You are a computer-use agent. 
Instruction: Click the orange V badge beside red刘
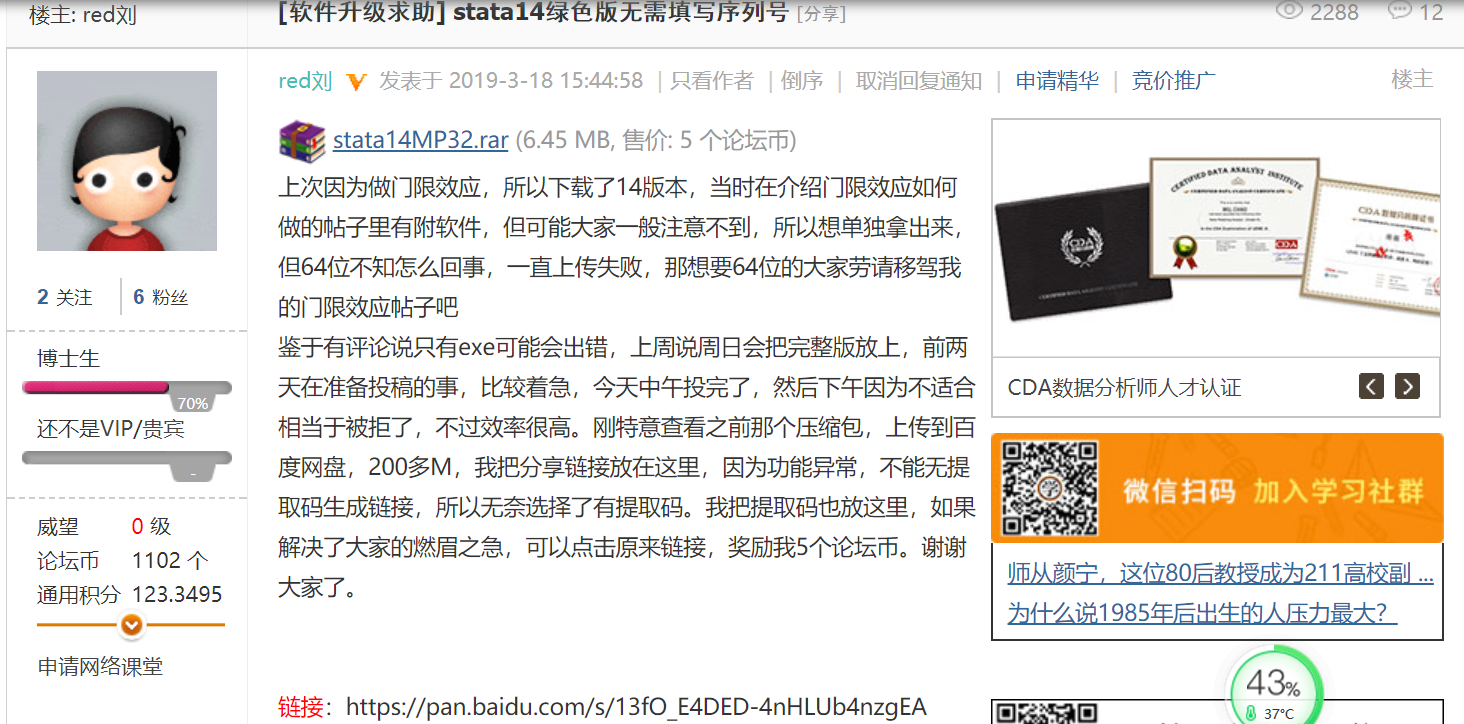(x=356, y=82)
